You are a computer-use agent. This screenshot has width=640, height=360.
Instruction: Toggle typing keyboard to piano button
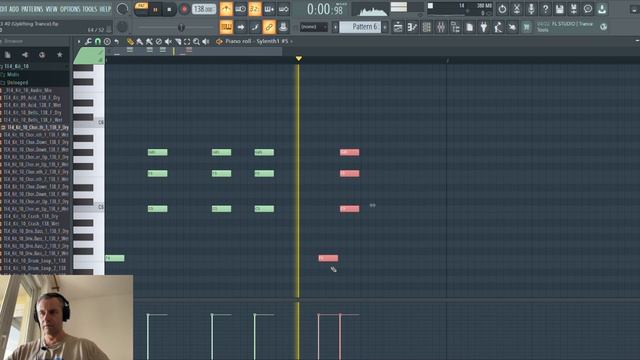[x=226, y=27]
